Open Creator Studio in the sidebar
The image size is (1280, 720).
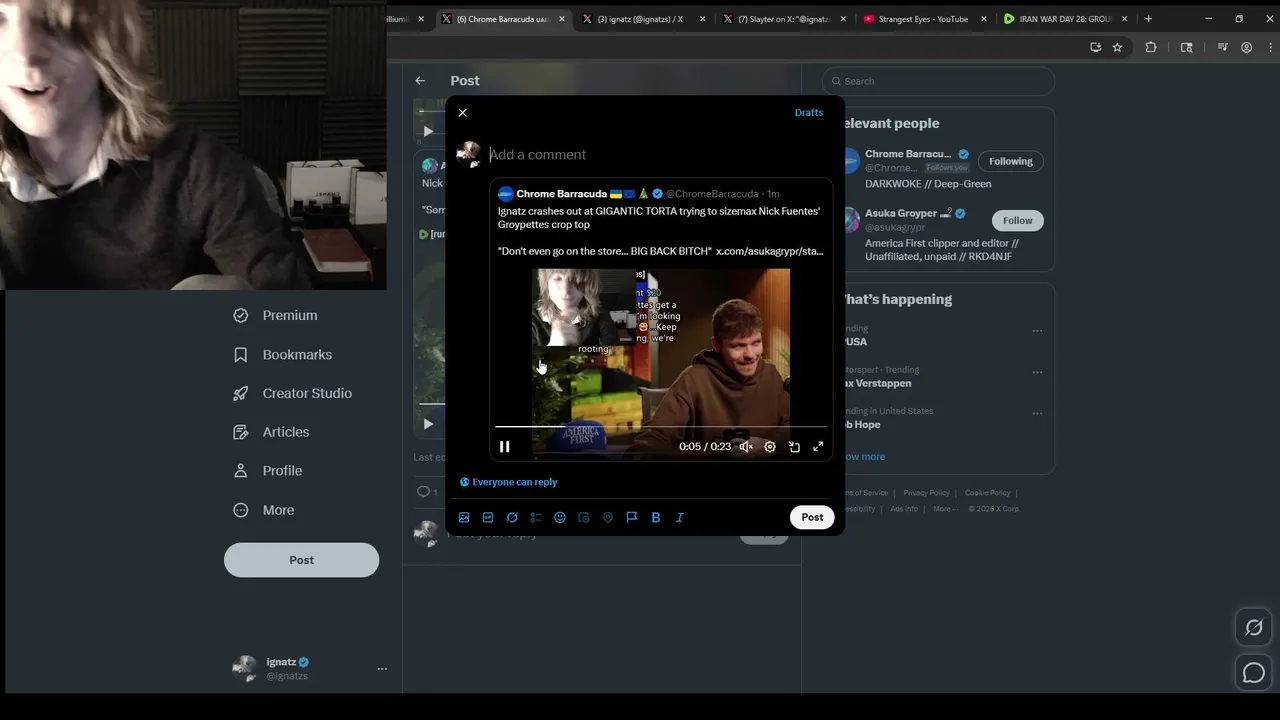(x=292, y=394)
